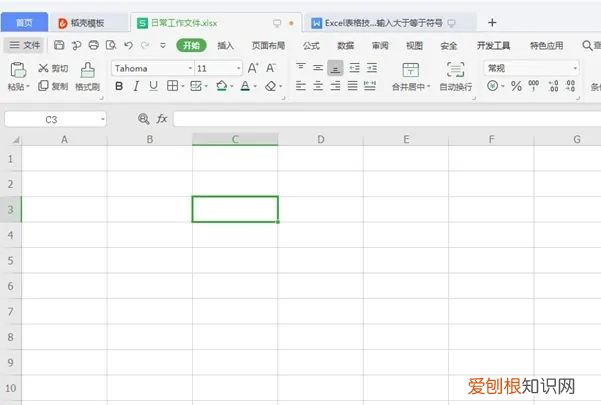Open the 文件 file menu
Image resolution: width=601 pixels, height=405 pixels.
[x=25, y=45]
